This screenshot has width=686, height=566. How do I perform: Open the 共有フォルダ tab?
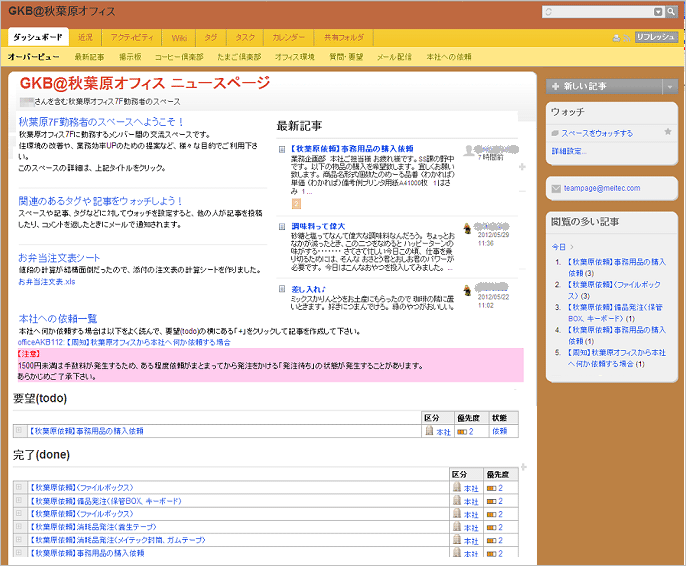[344, 38]
